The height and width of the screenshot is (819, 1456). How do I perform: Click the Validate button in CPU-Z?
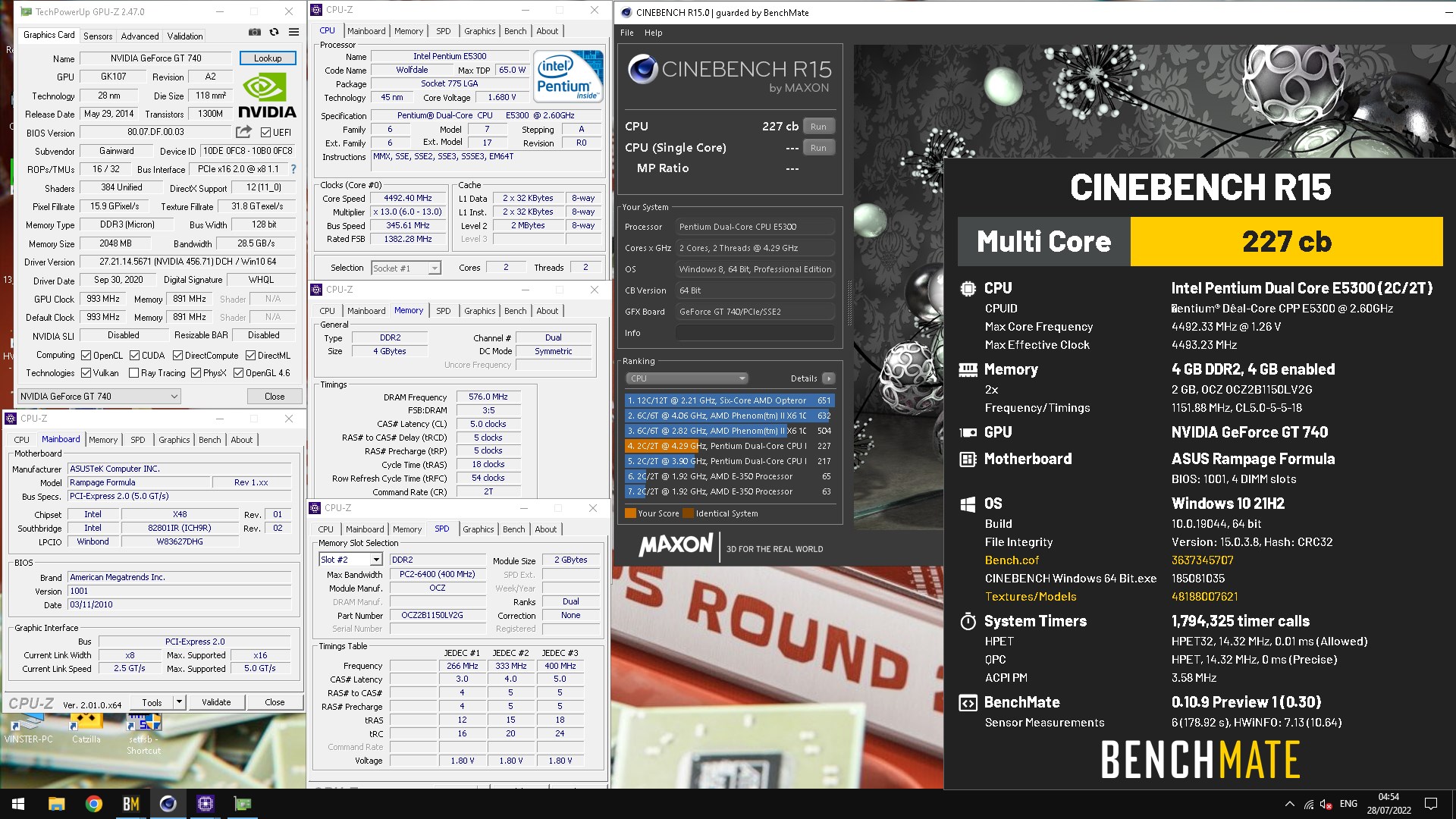point(216,702)
